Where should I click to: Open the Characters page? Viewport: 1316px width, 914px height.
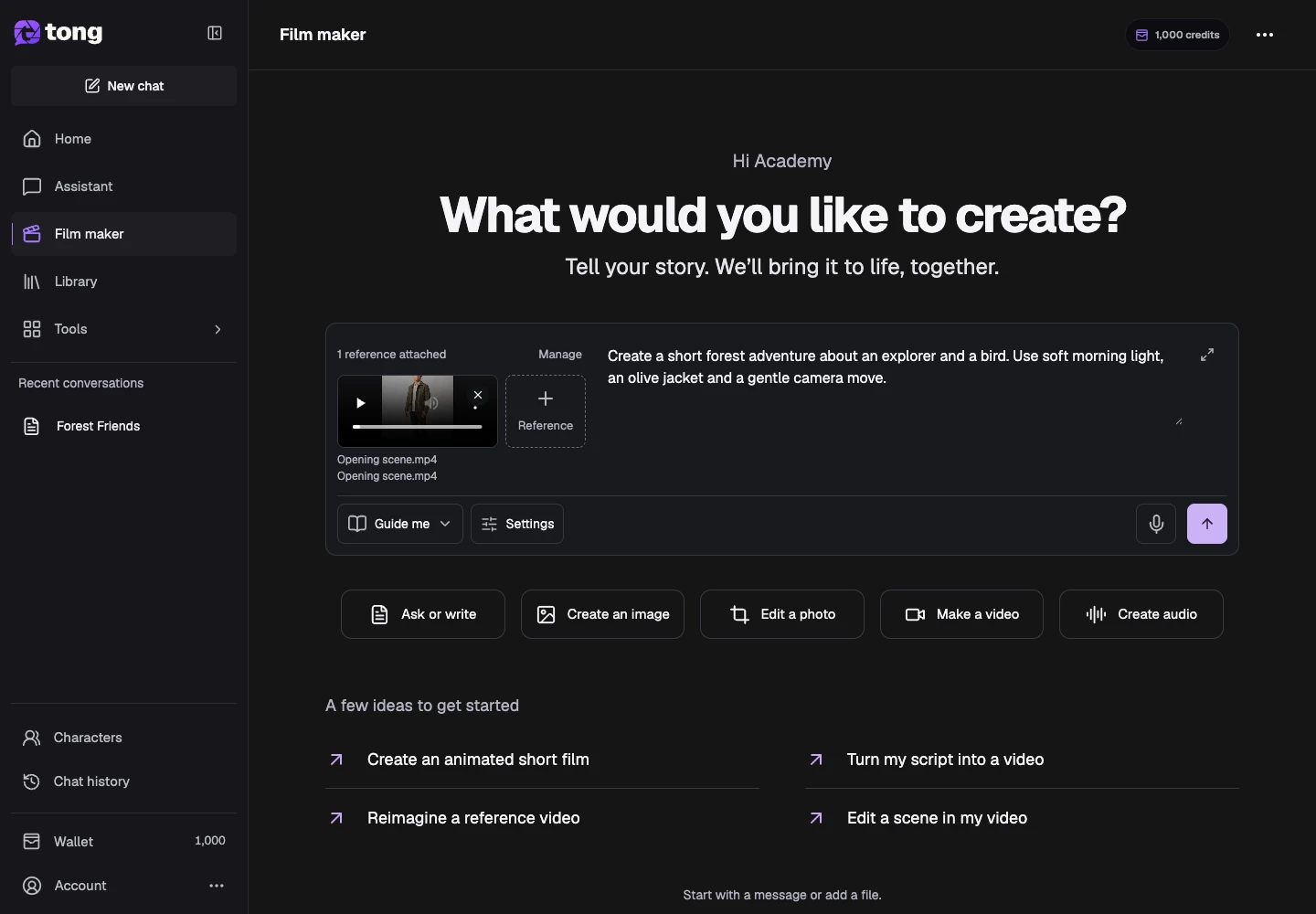click(124, 738)
